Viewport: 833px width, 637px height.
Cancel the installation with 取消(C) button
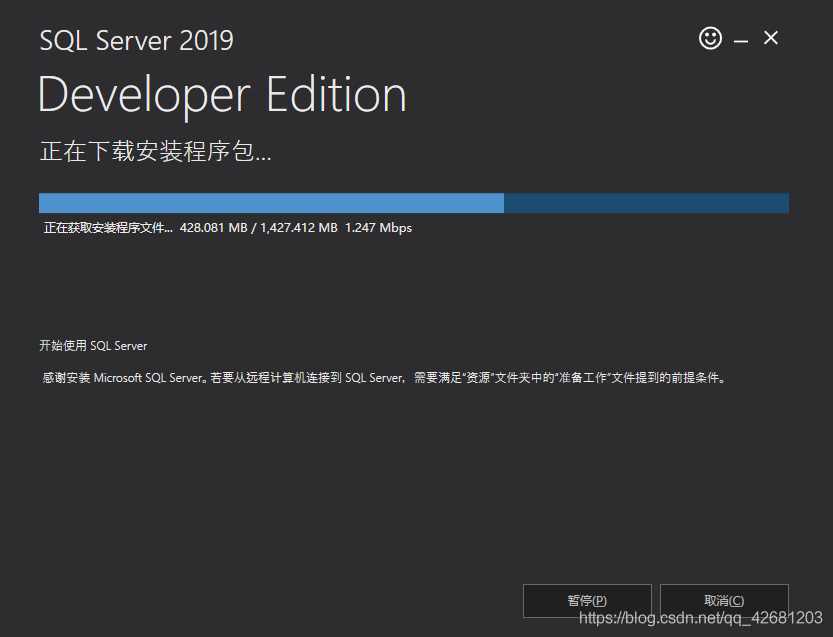click(x=724, y=601)
